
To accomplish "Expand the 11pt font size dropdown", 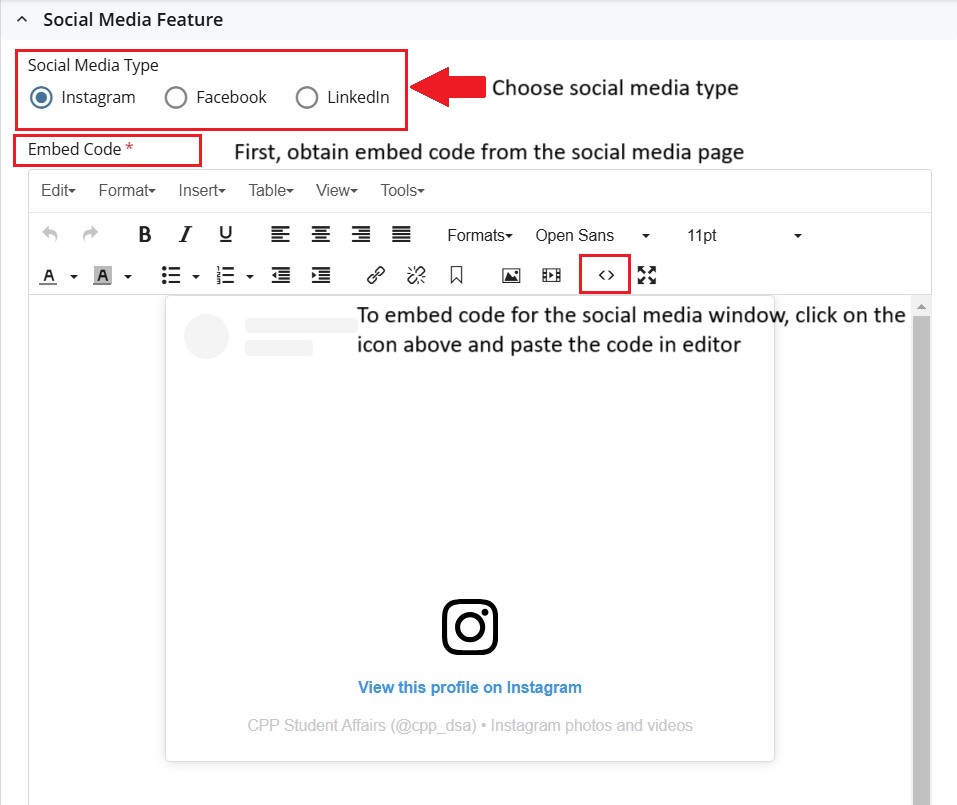I will (x=744, y=236).
